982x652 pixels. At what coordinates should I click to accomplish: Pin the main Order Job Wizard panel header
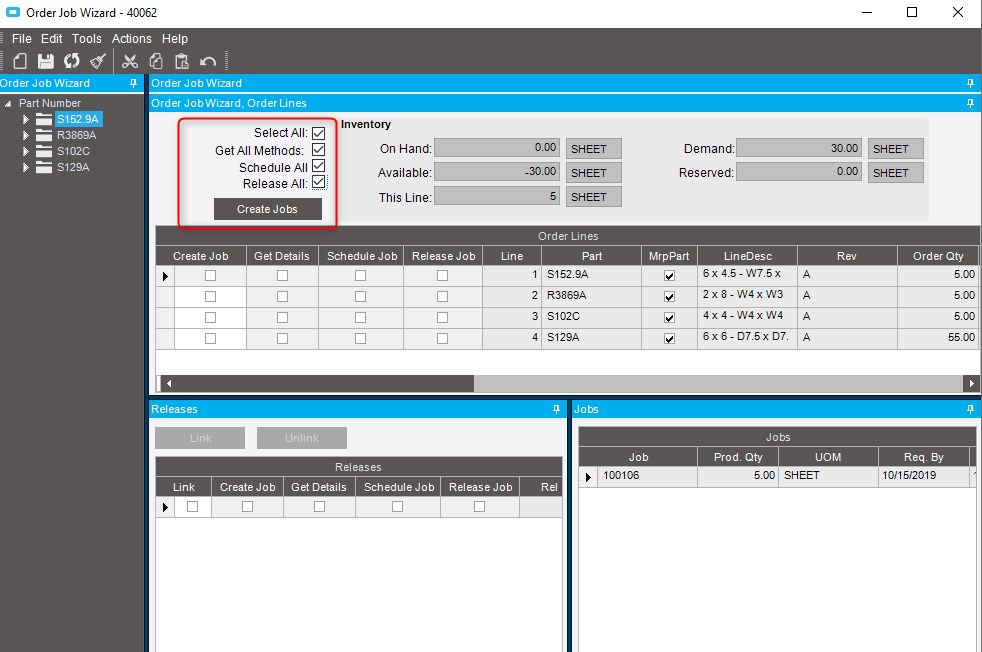(x=970, y=83)
